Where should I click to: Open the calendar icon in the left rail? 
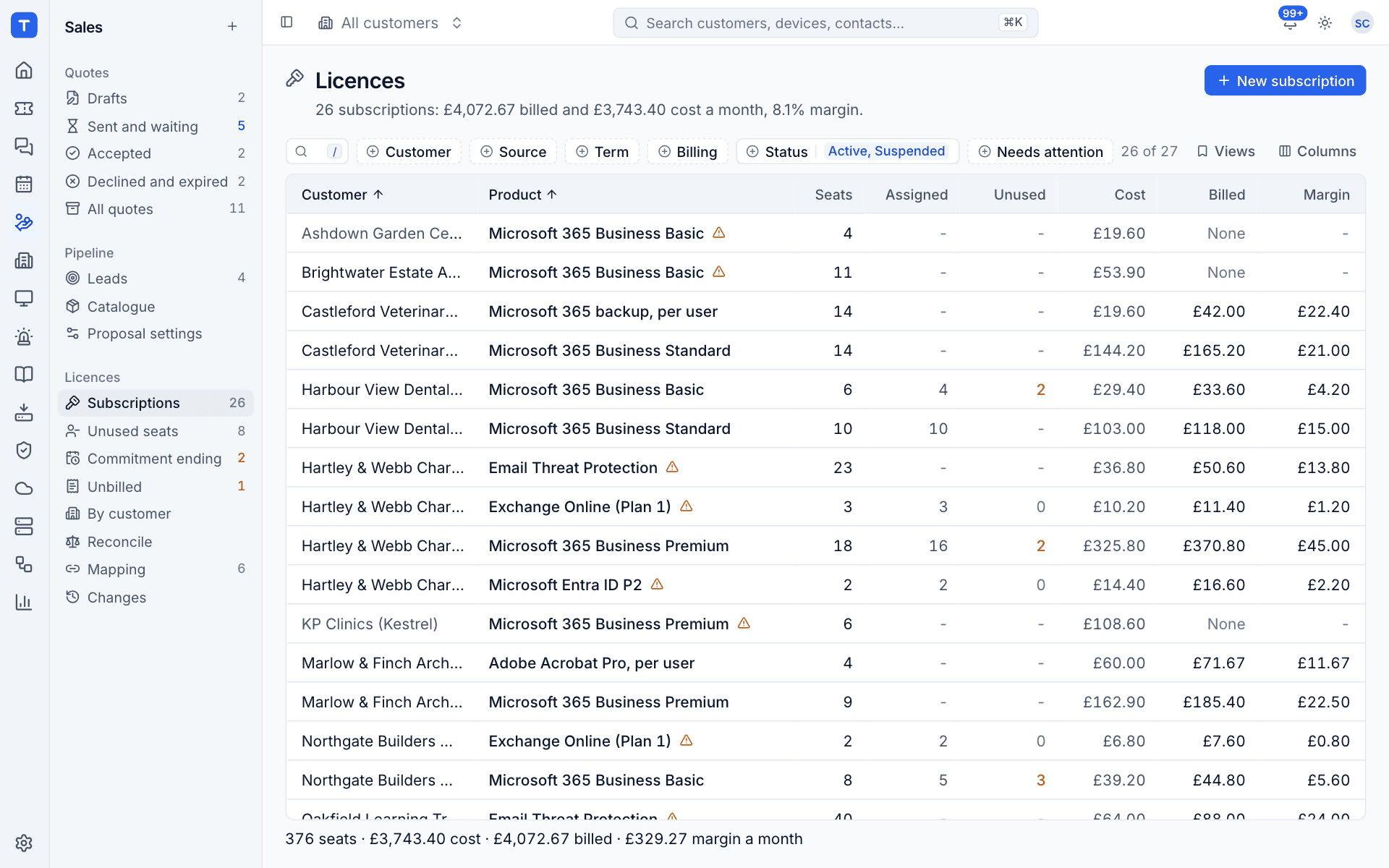click(x=24, y=184)
